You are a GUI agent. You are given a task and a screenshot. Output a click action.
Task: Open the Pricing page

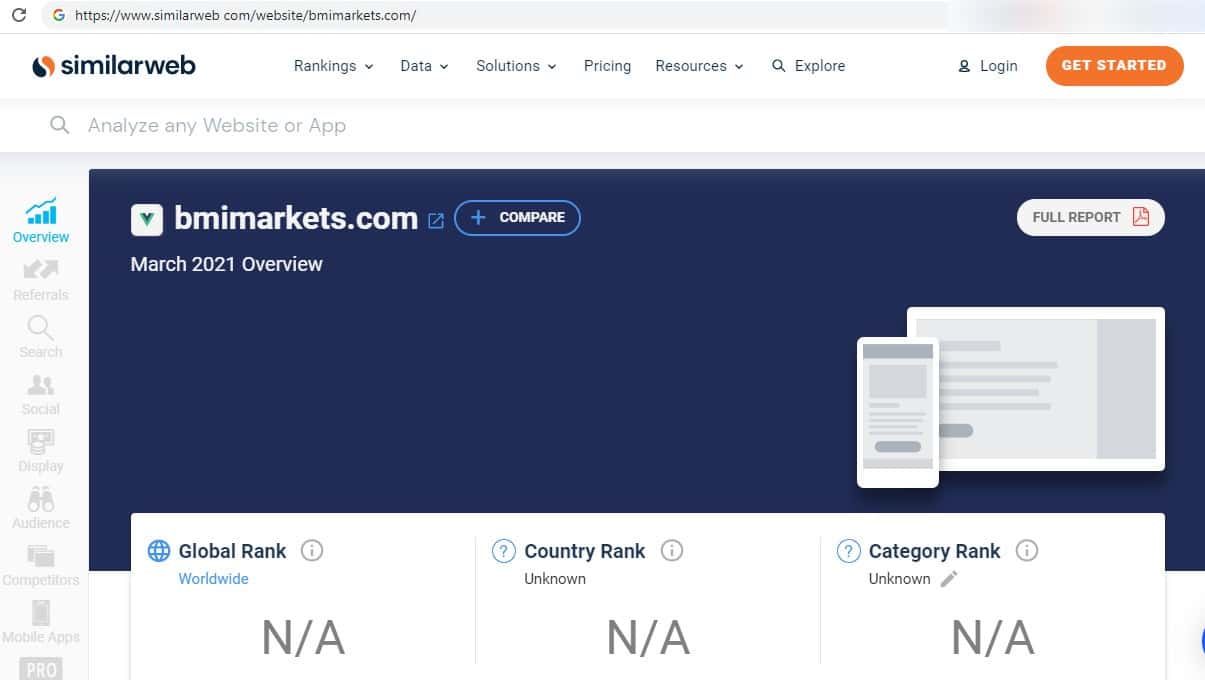point(607,66)
